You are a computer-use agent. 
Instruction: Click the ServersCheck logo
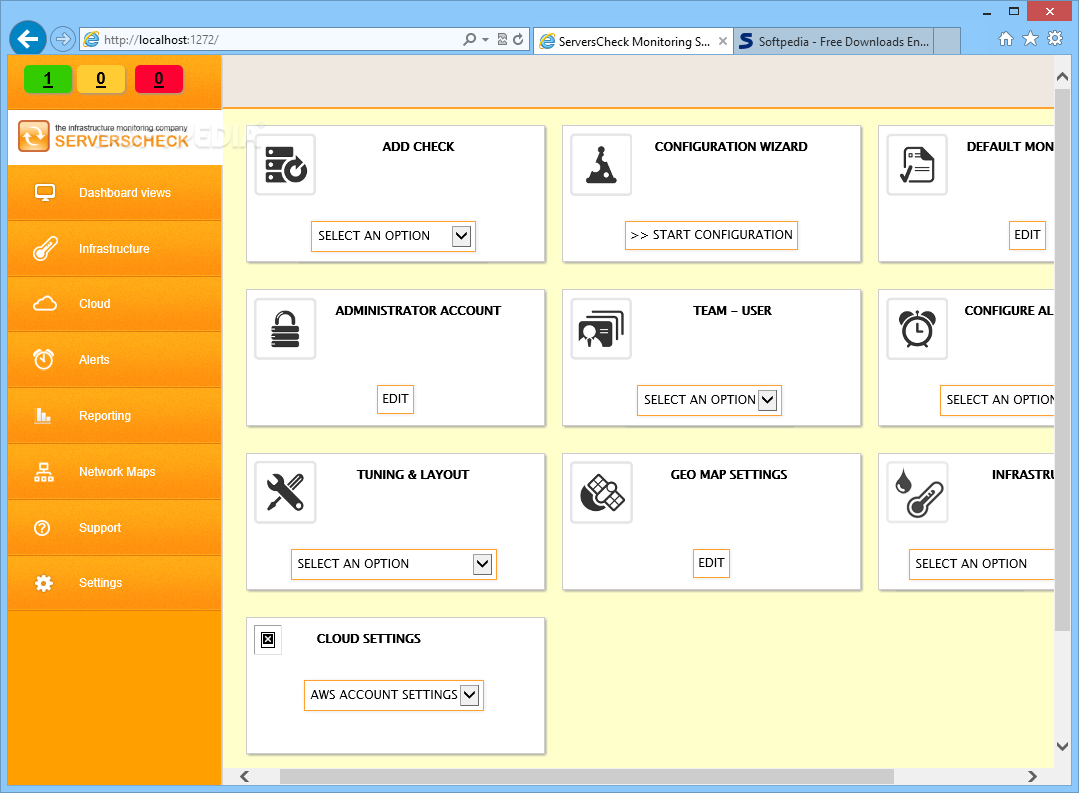coord(103,136)
